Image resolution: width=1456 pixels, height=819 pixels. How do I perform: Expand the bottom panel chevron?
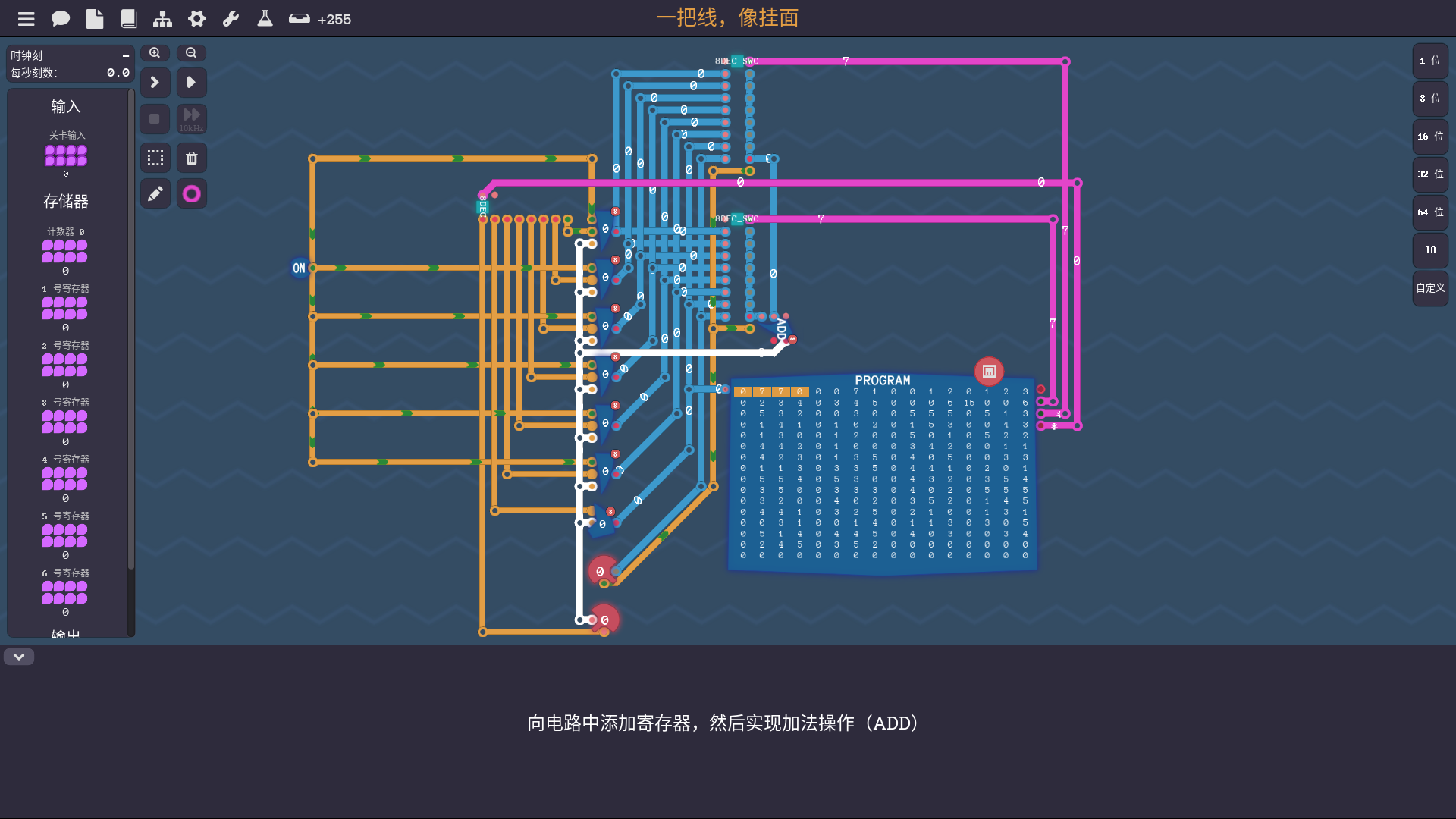(19, 657)
